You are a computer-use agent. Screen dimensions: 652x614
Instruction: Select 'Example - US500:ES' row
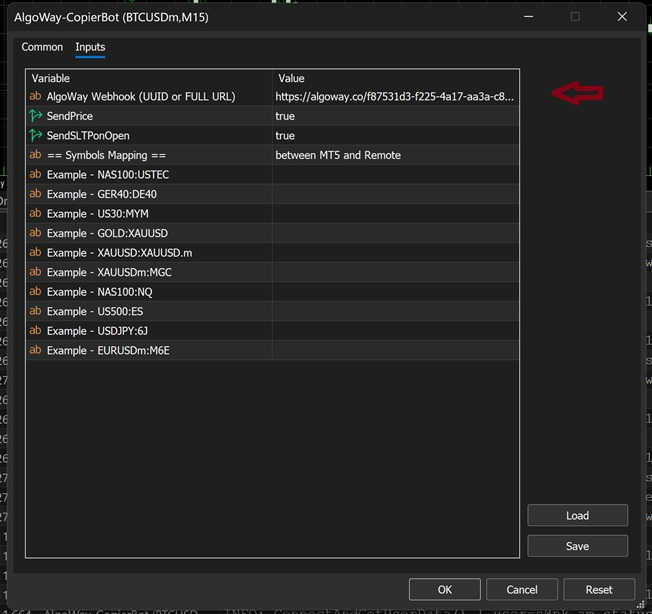pyautogui.click(x=272, y=311)
